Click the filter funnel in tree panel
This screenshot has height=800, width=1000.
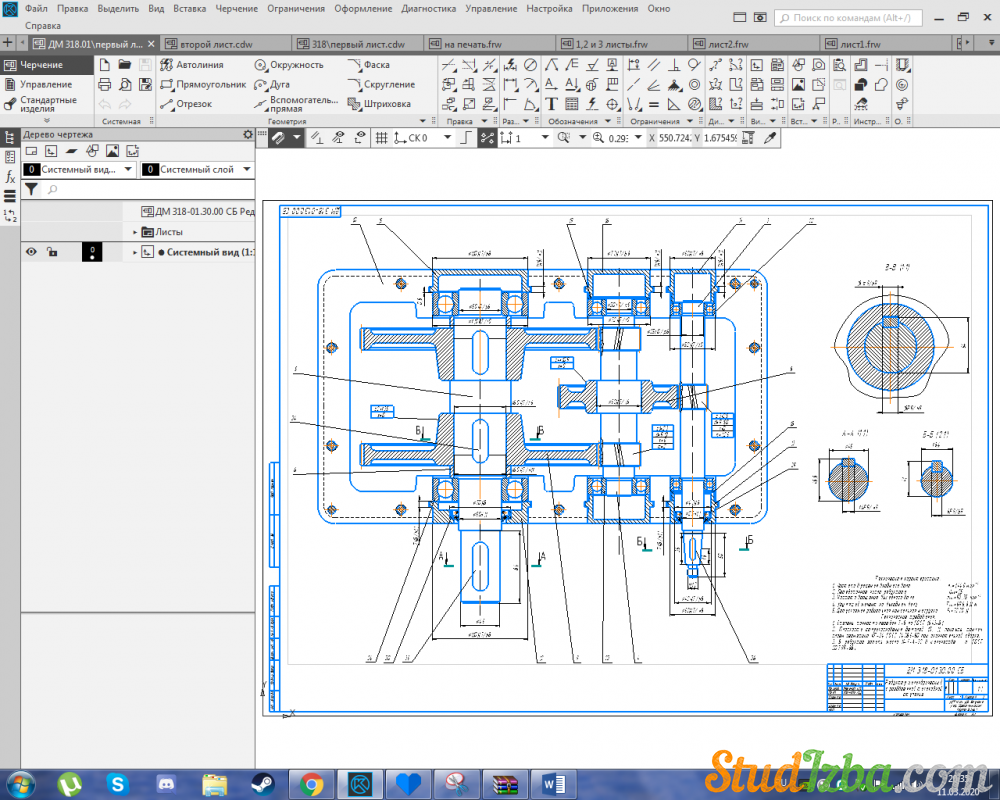click(x=31, y=188)
